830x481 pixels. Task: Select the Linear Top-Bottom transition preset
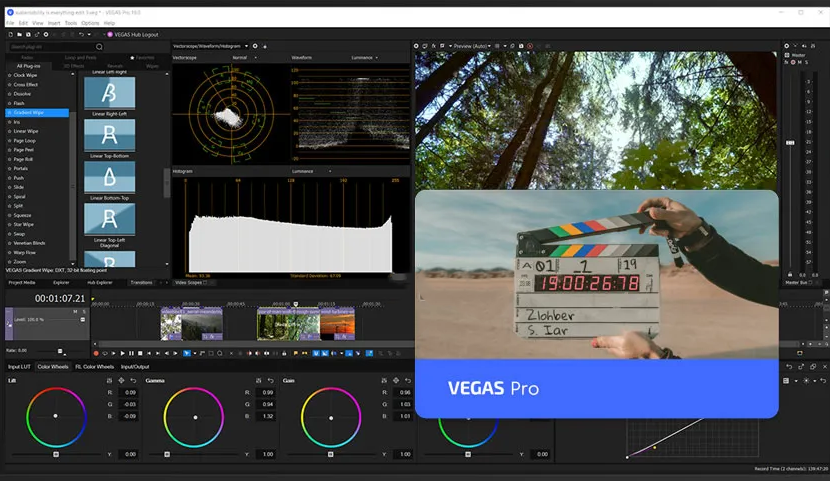tap(110, 135)
